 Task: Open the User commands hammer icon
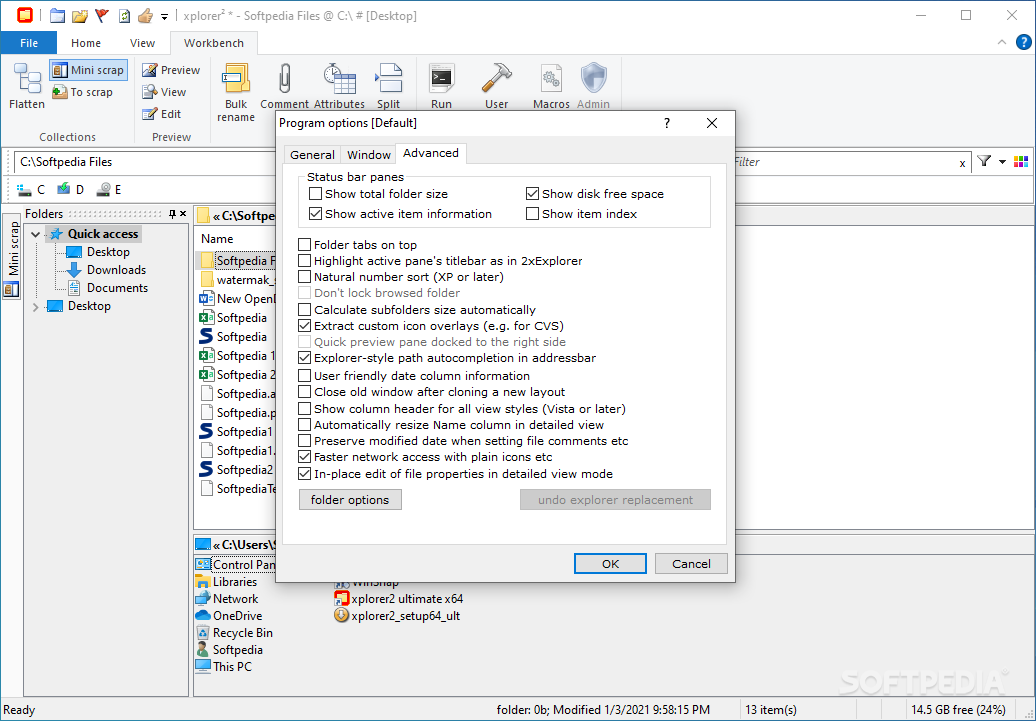(496, 79)
